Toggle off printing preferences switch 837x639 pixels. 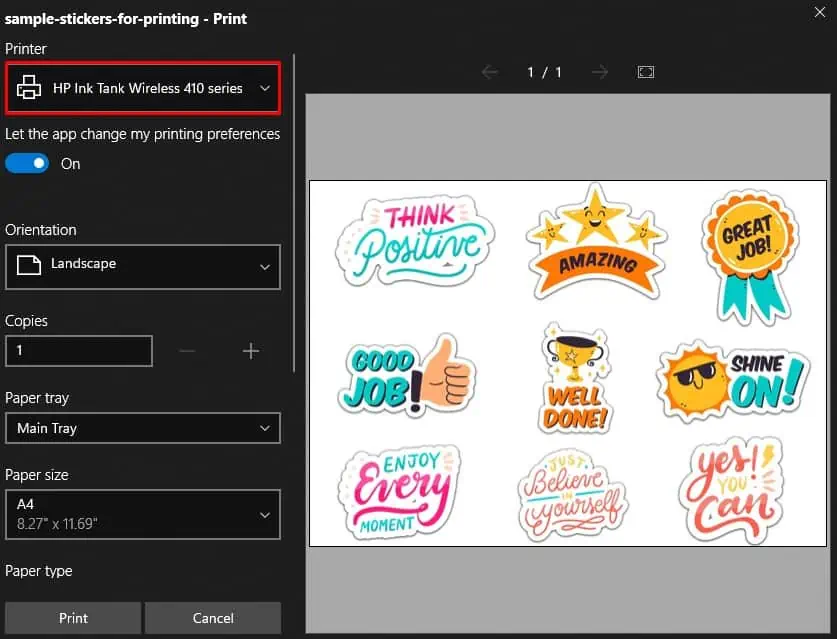(x=27, y=162)
